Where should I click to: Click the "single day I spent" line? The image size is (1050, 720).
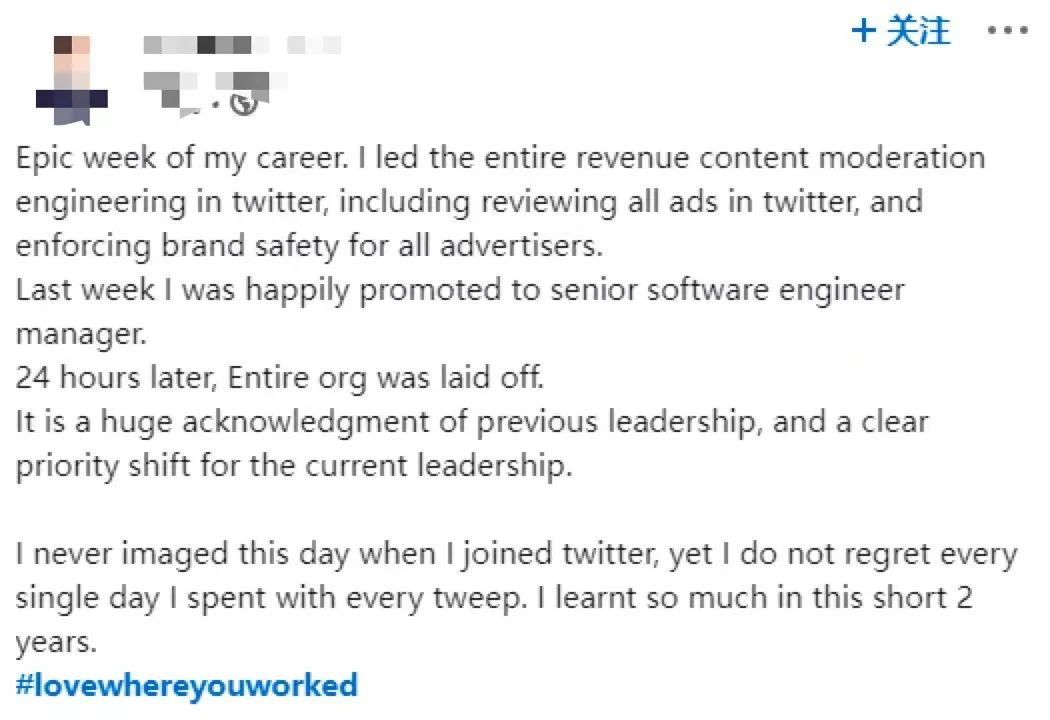coord(494,597)
